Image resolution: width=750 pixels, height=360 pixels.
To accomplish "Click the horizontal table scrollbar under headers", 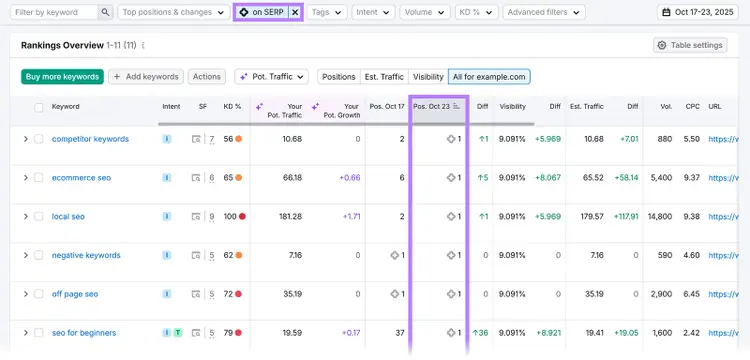I will coord(346,124).
